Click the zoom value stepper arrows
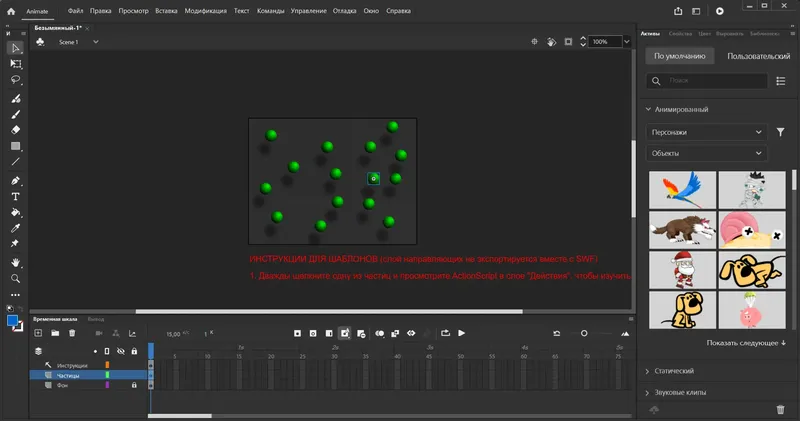This screenshot has width=800, height=421. 583,42
